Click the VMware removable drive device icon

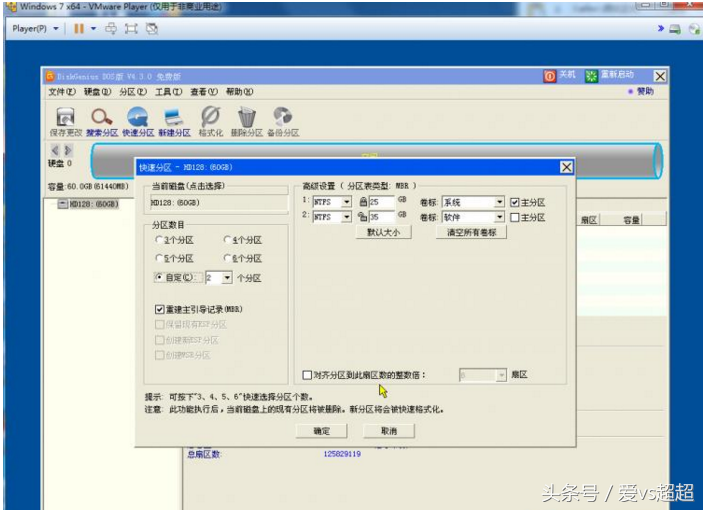pos(675,29)
